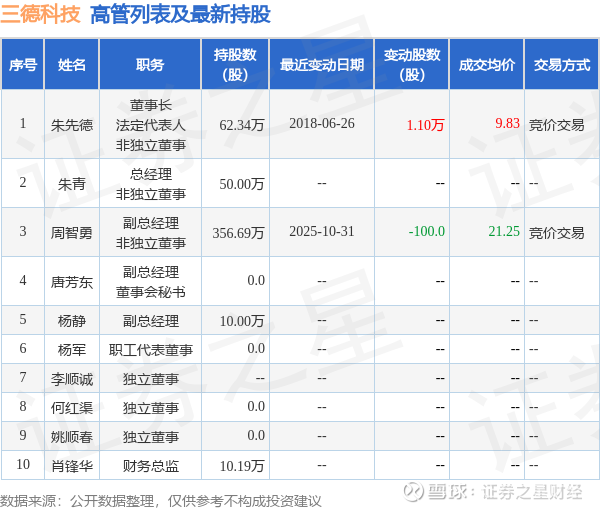This screenshot has width=600, height=510.
Task: Select the 持股数(股) column header
Action: pyautogui.click(x=235, y=65)
